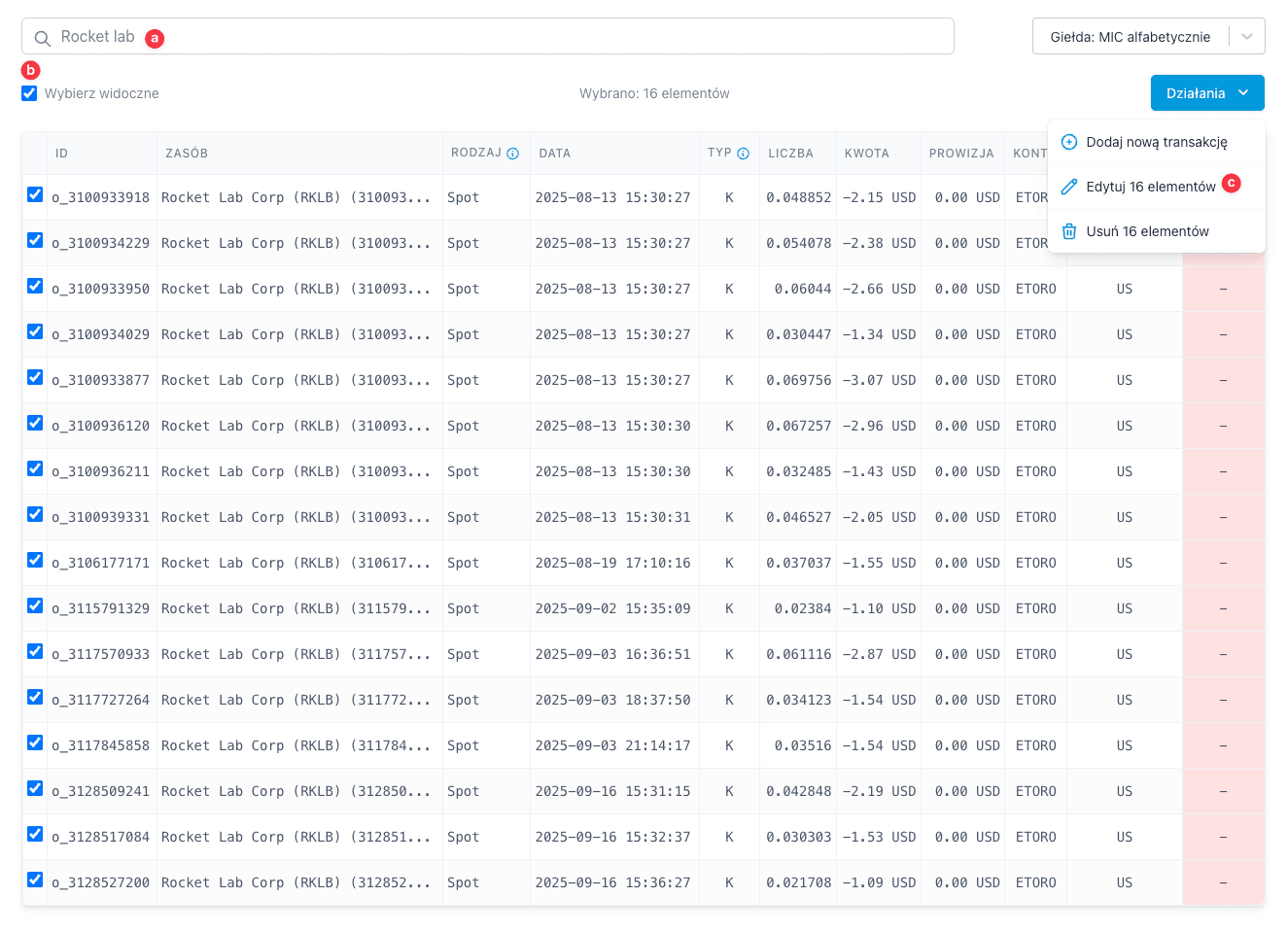Open the Giełda: MIC alfabetycznie sort dropdown
The height and width of the screenshot is (932, 1288).
1130,37
